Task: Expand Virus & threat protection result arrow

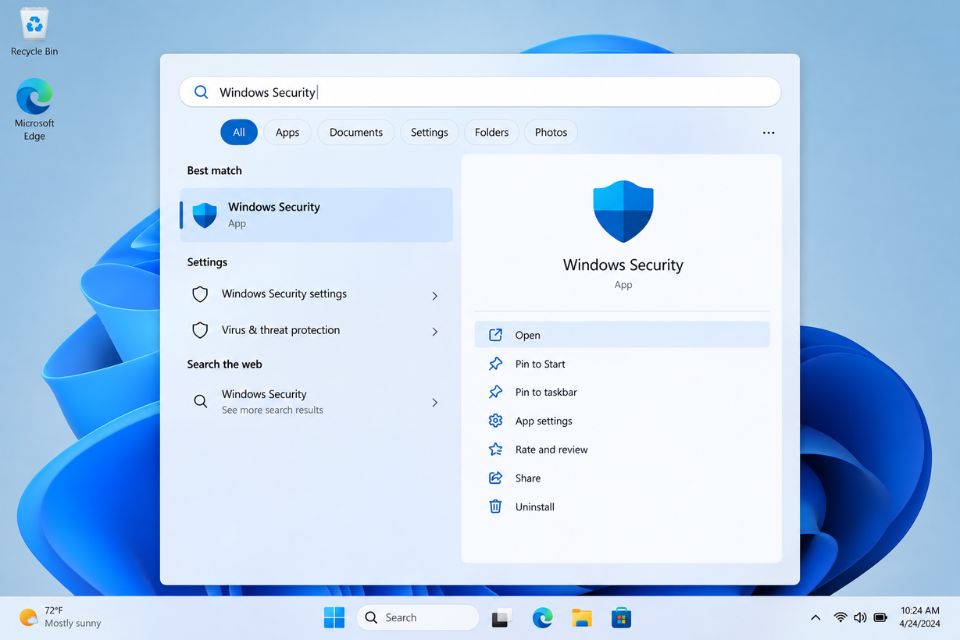Action: pyautogui.click(x=435, y=332)
